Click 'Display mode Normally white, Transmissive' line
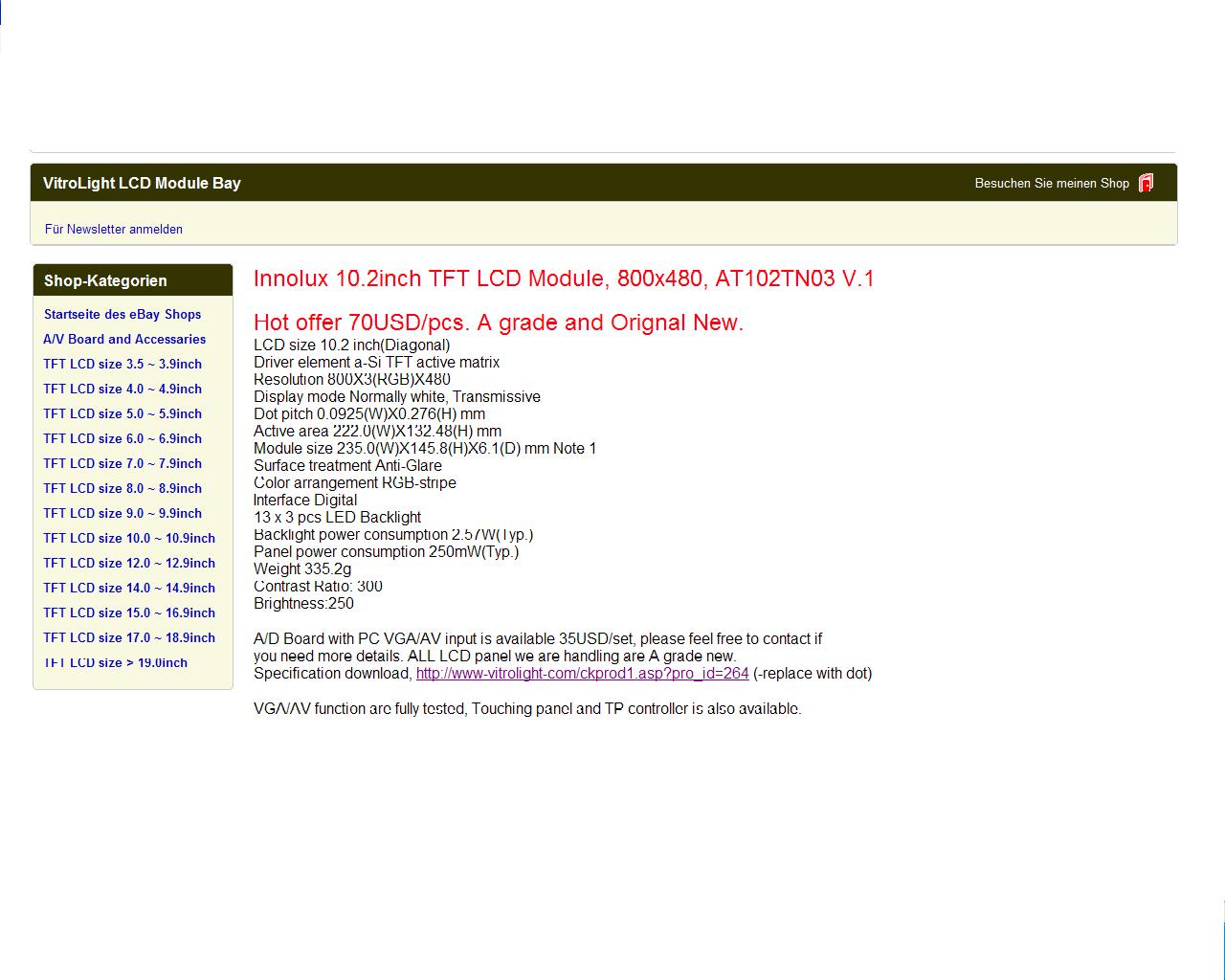The image size is (1225, 980). tap(397, 396)
